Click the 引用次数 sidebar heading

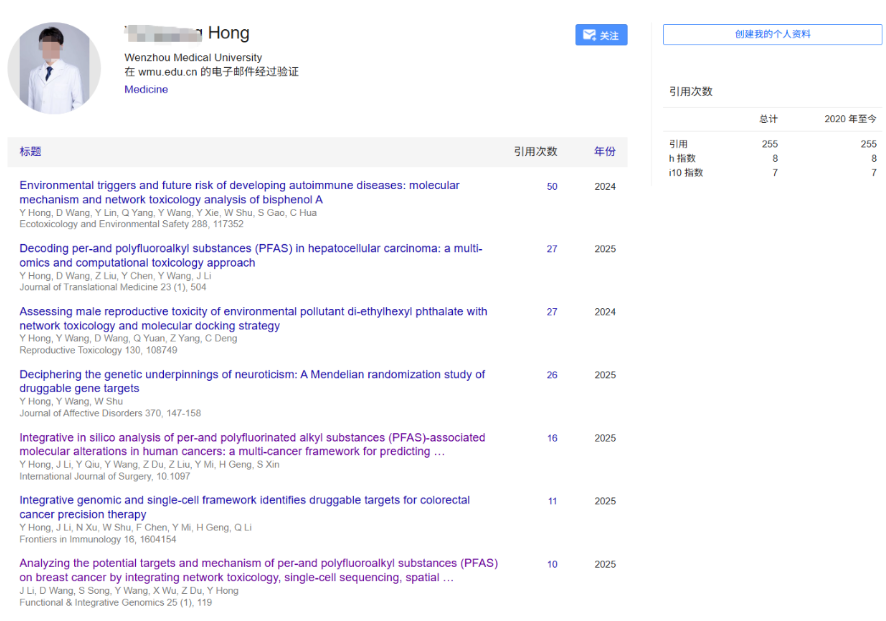[x=690, y=92]
